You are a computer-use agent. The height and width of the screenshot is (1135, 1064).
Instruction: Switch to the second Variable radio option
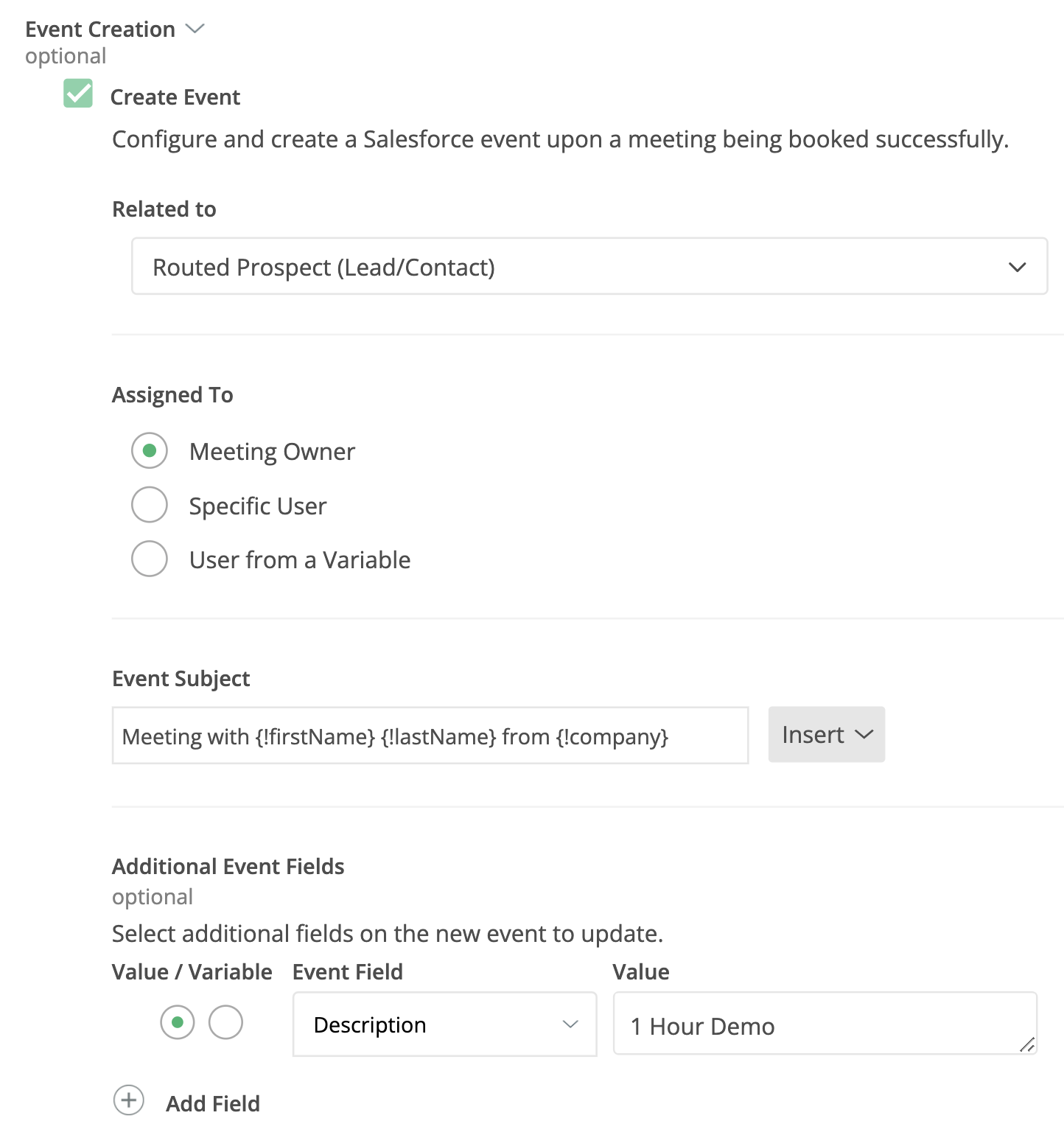tap(225, 1022)
